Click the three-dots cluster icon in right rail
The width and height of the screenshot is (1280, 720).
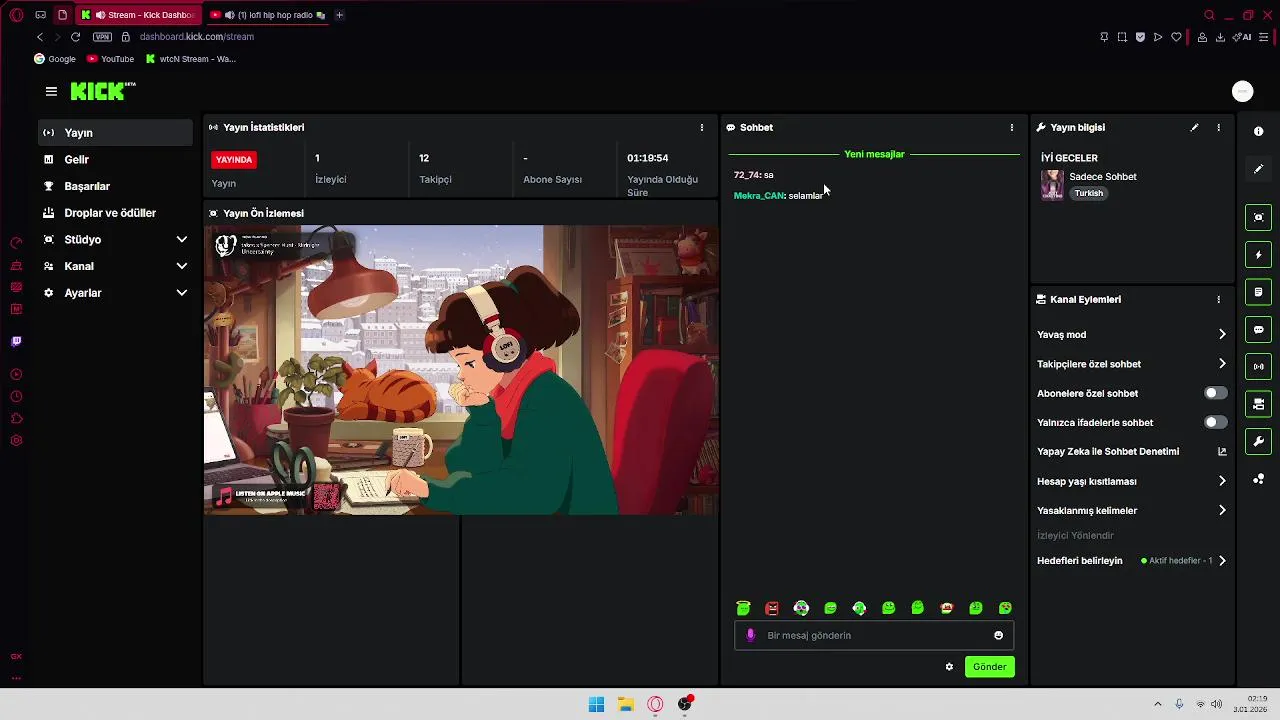1258,479
